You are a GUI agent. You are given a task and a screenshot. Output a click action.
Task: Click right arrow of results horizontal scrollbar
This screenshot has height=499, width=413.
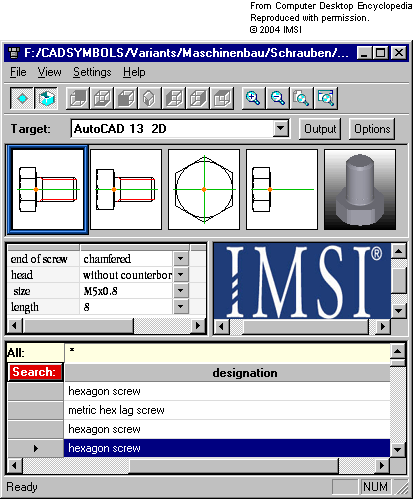(382, 465)
